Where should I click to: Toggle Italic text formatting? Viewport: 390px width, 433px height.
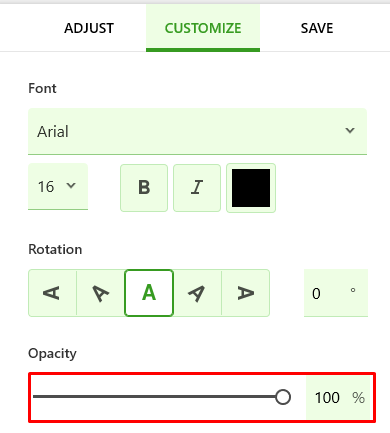pyautogui.click(x=197, y=188)
